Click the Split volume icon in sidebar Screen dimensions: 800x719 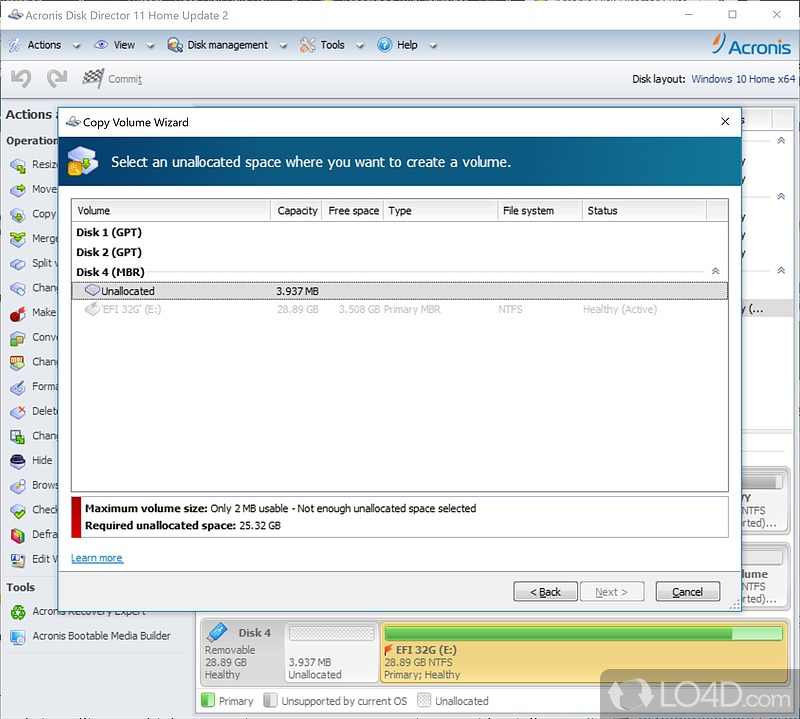coord(18,264)
